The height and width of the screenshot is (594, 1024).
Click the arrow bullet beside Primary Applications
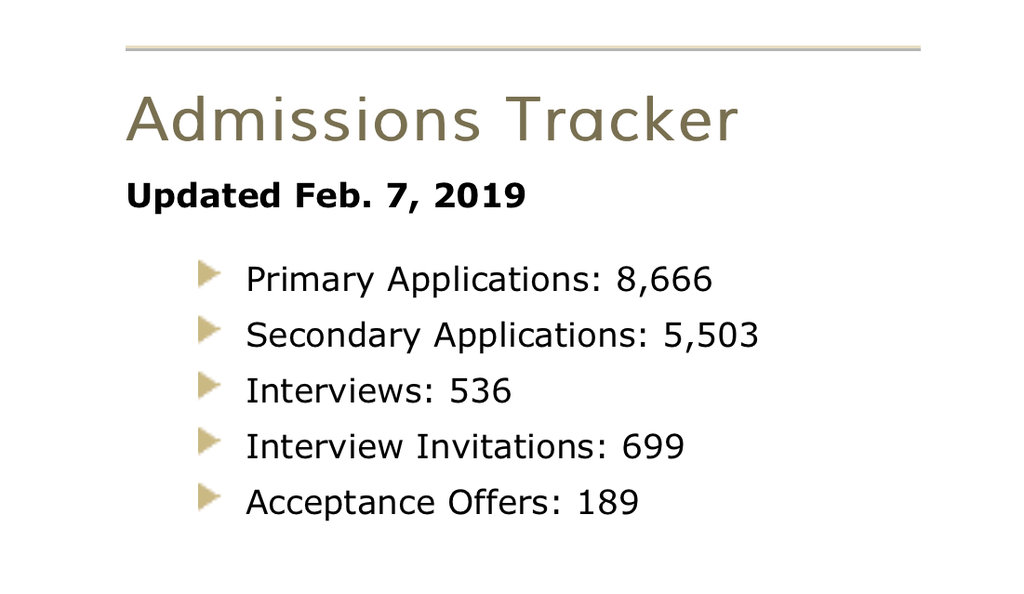click(x=208, y=273)
